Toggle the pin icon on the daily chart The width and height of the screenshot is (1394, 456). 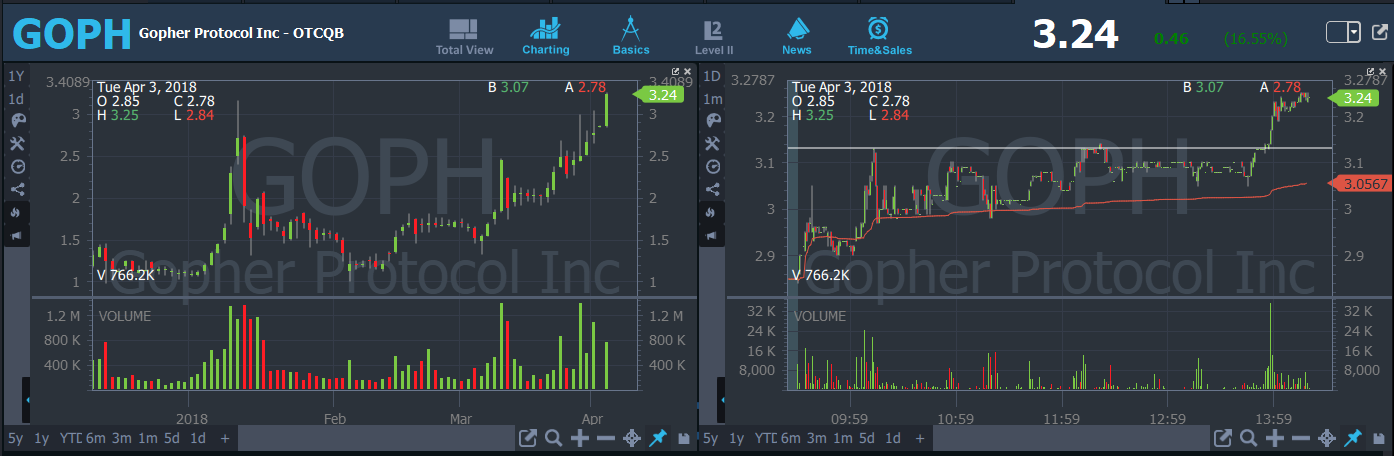658,438
